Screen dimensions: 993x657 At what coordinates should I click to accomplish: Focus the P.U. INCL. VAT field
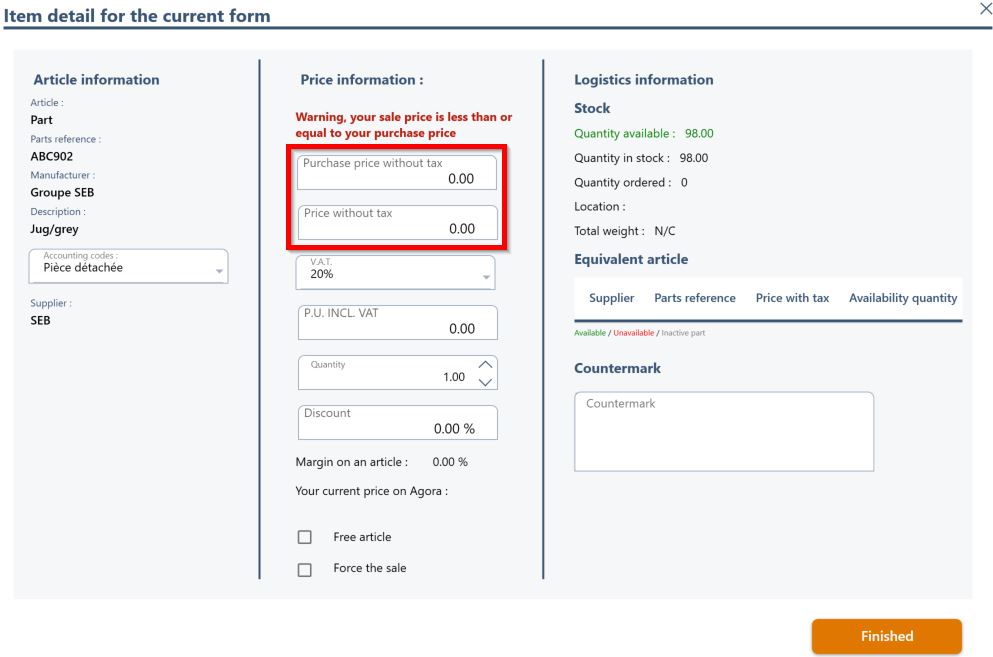click(x=398, y=322)
